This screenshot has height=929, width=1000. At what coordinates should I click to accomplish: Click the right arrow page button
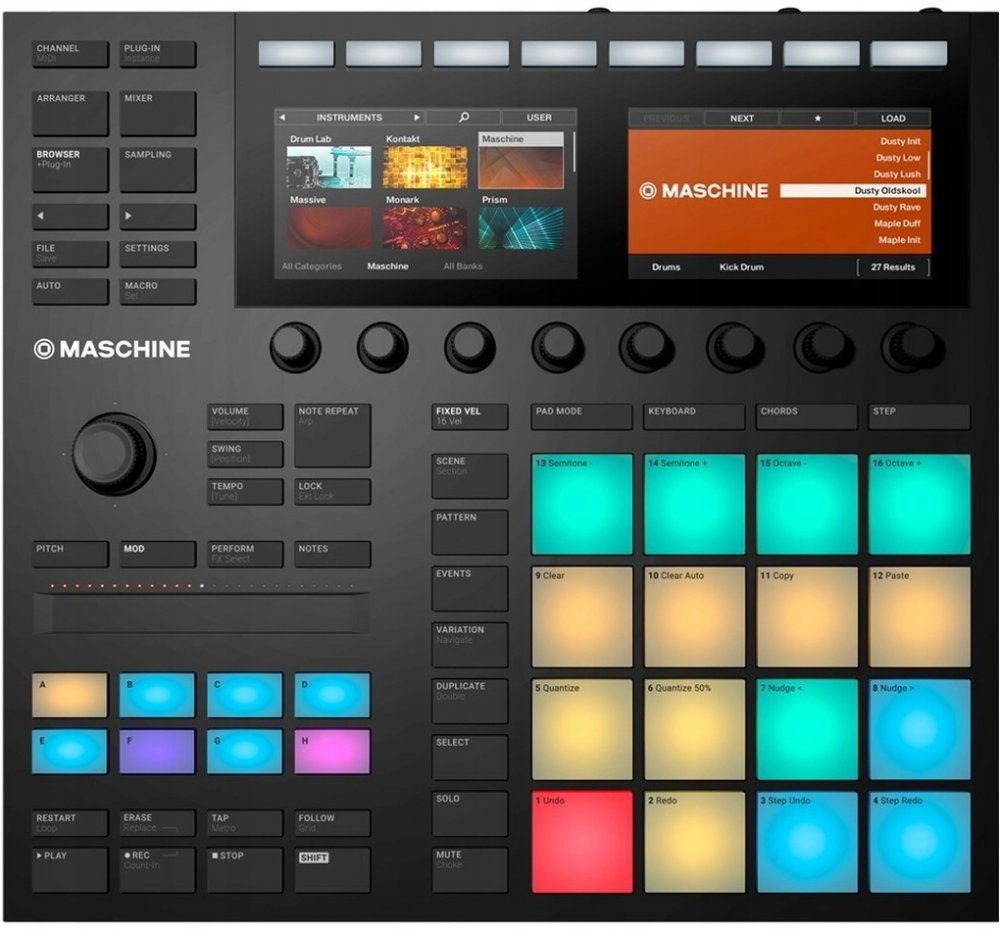tap(157, 216)
